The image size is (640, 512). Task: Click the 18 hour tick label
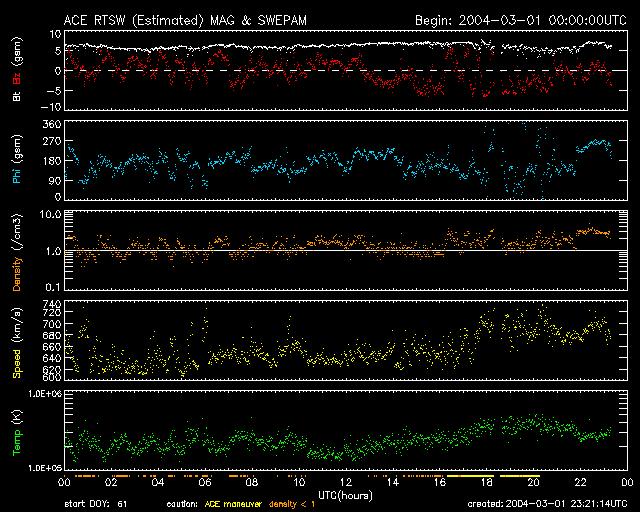pos(486,483)
